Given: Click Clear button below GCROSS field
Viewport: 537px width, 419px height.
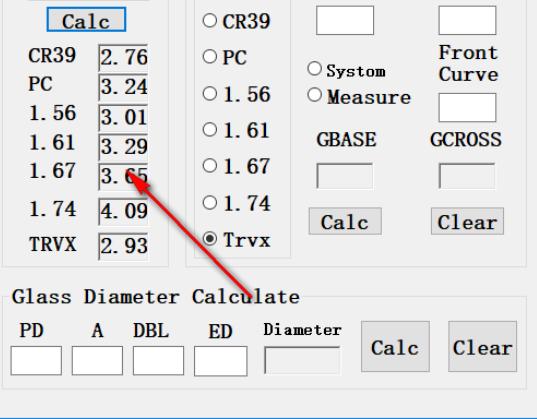Looking at the screenshot, I should 467,221.
